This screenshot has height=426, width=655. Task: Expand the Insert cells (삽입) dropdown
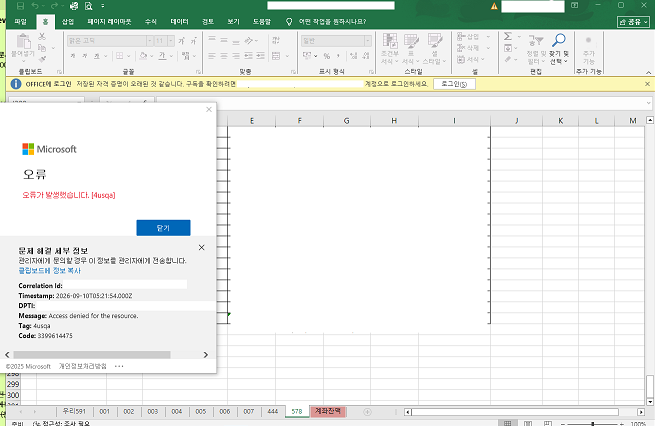tap(488, 37)
